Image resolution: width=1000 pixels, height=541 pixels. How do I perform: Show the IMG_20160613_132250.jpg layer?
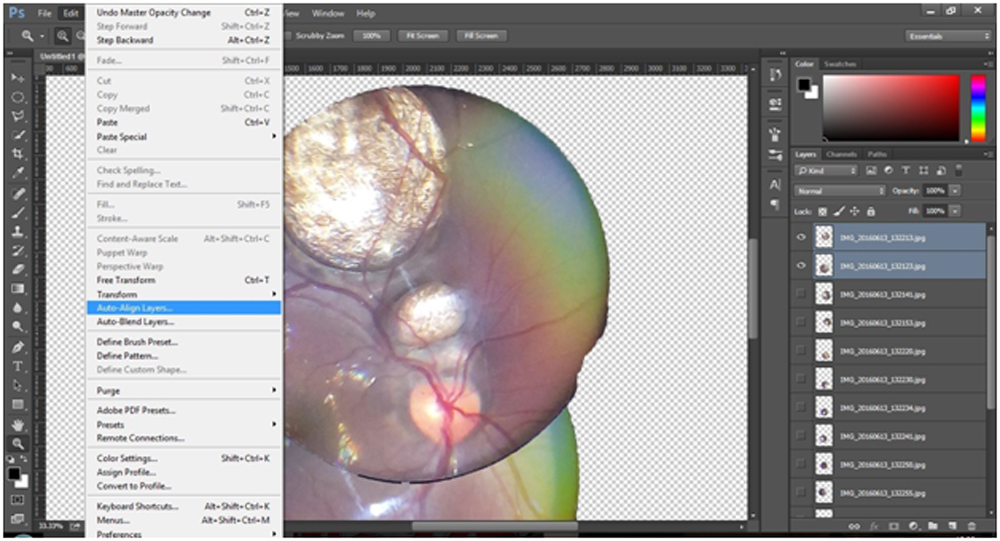[x=801, y=464]
